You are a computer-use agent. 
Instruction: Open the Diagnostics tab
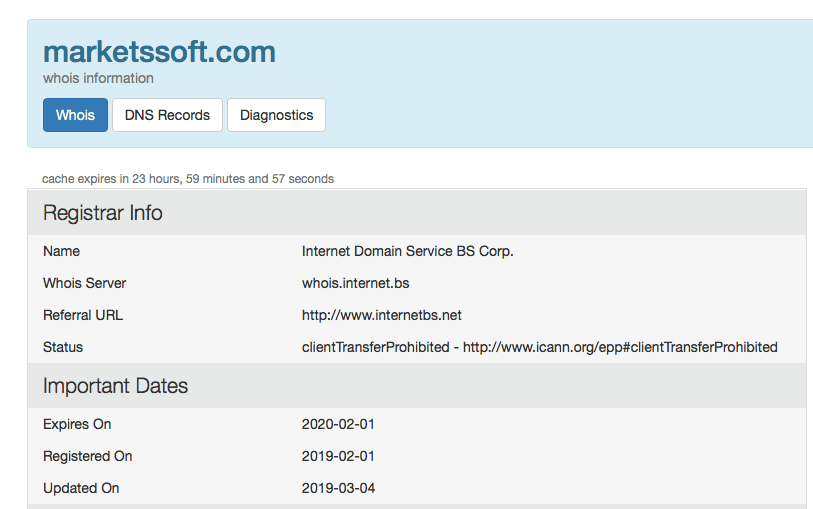[x=276, y=115]
